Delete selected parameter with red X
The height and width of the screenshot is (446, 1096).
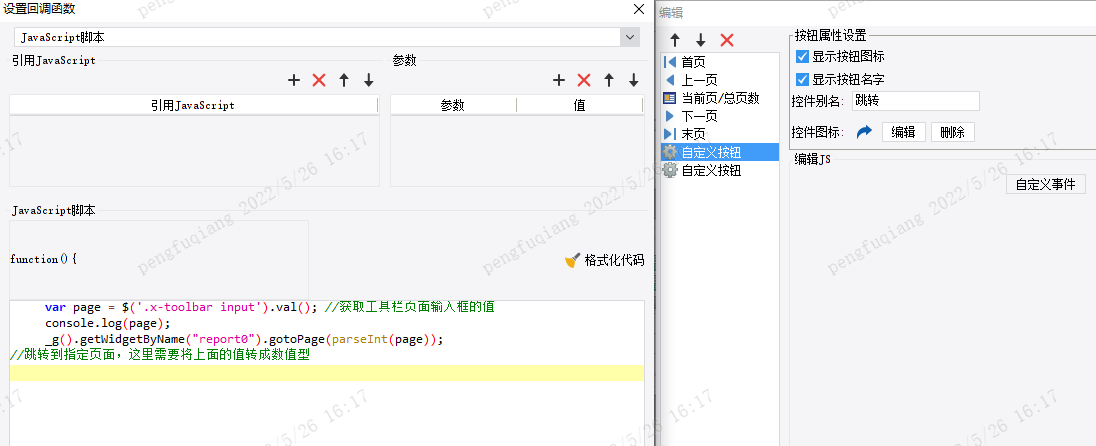[584, 80]
